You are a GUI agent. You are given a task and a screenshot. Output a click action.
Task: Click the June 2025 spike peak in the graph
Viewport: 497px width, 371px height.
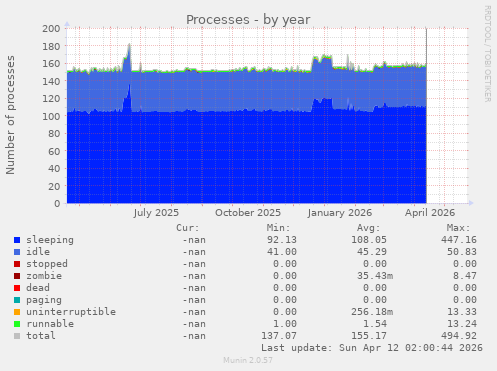pos(129,45)
